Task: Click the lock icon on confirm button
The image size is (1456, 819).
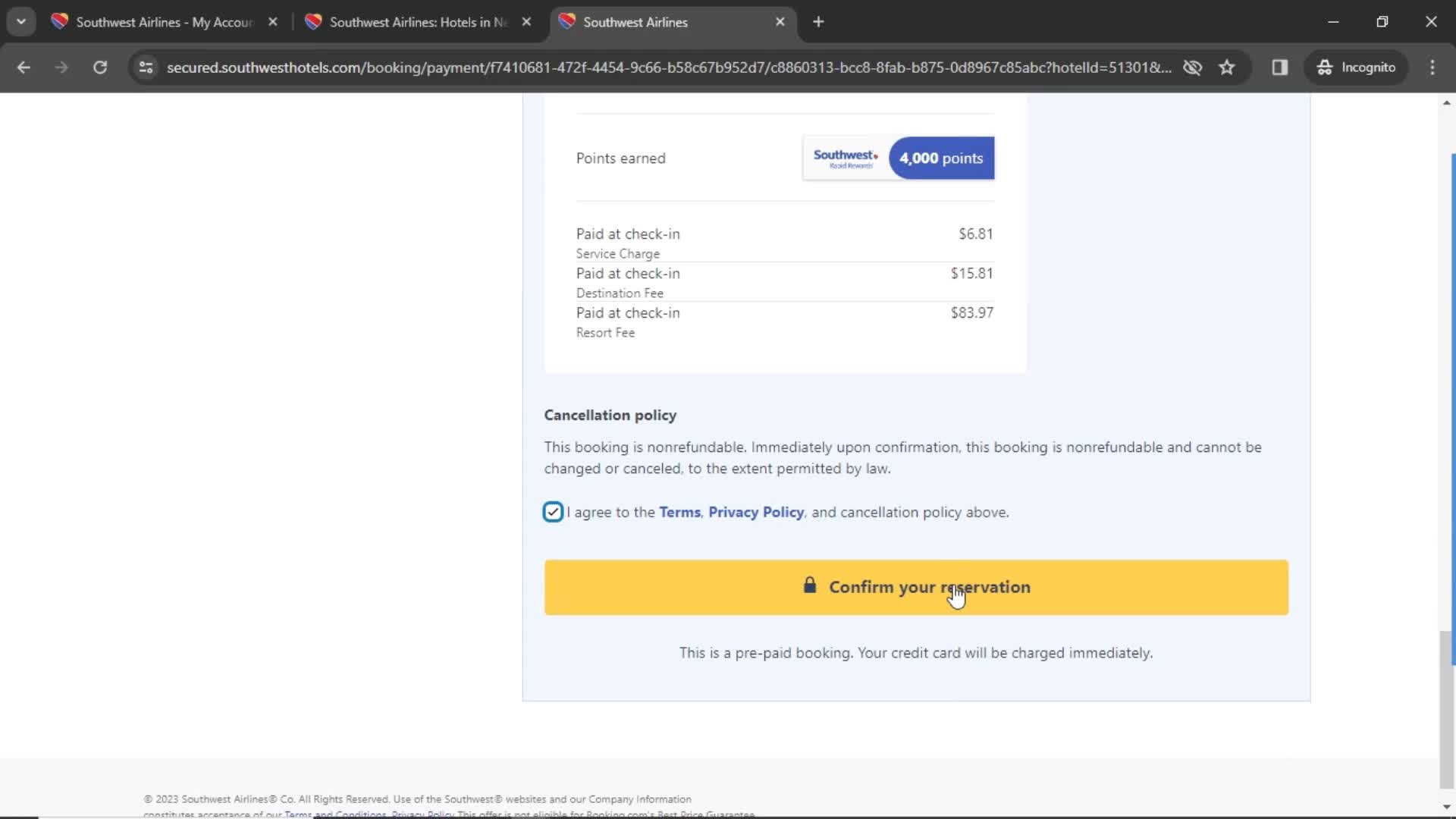Action: (x=809, y=586)
